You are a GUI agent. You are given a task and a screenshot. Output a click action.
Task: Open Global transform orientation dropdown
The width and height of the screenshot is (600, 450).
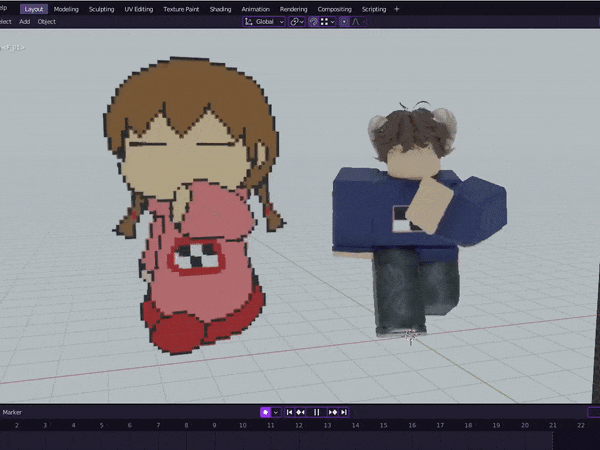(x=264, y=22)
